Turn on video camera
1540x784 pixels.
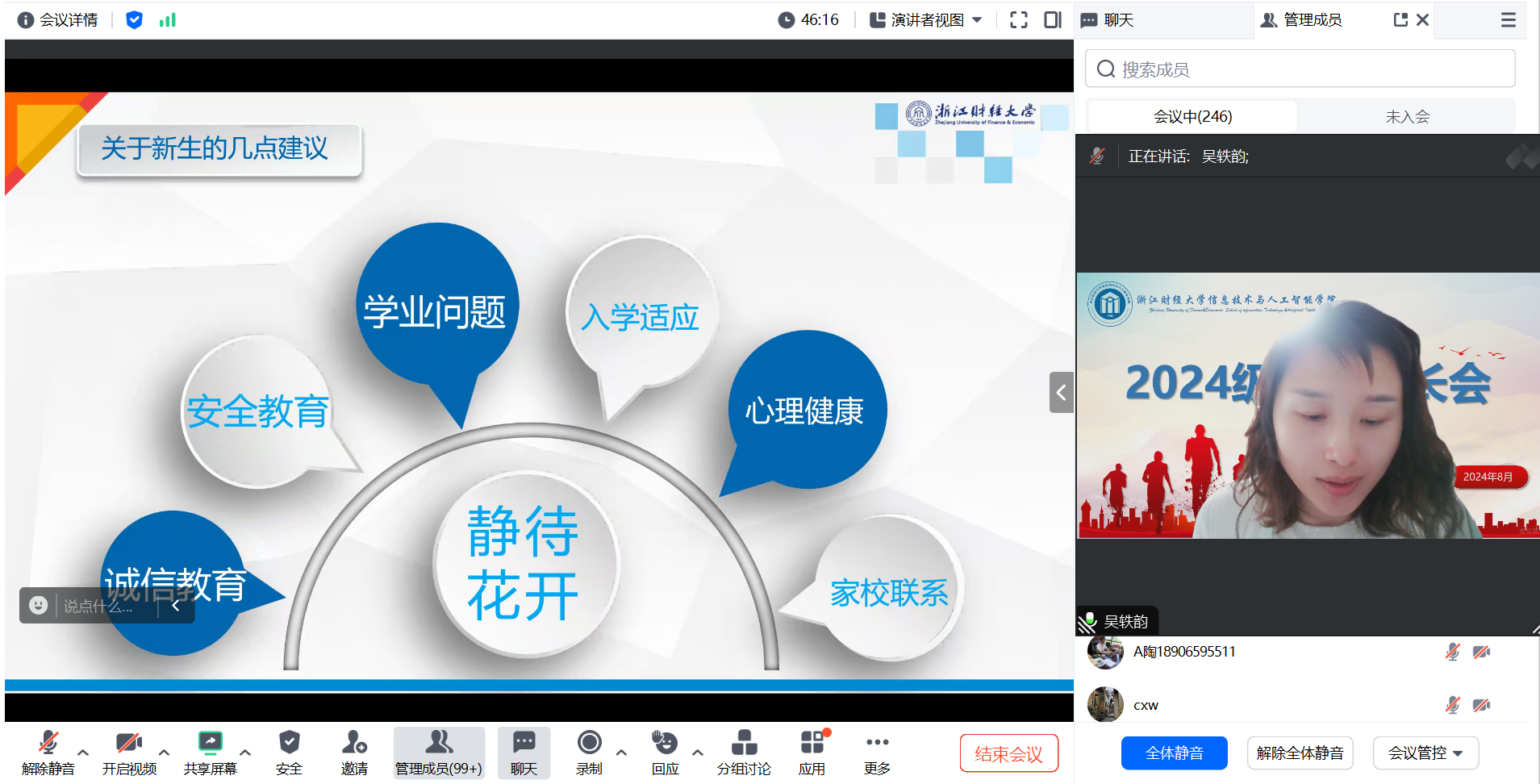pyautogui.click(x=129, y=743)
